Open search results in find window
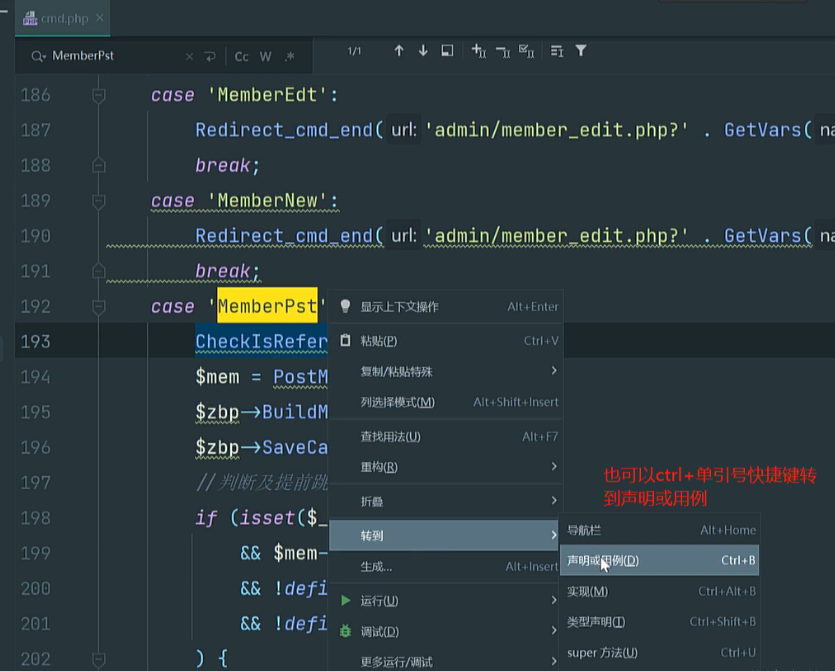This screenshot has width=835, height=671. click(x=447, y=51)
